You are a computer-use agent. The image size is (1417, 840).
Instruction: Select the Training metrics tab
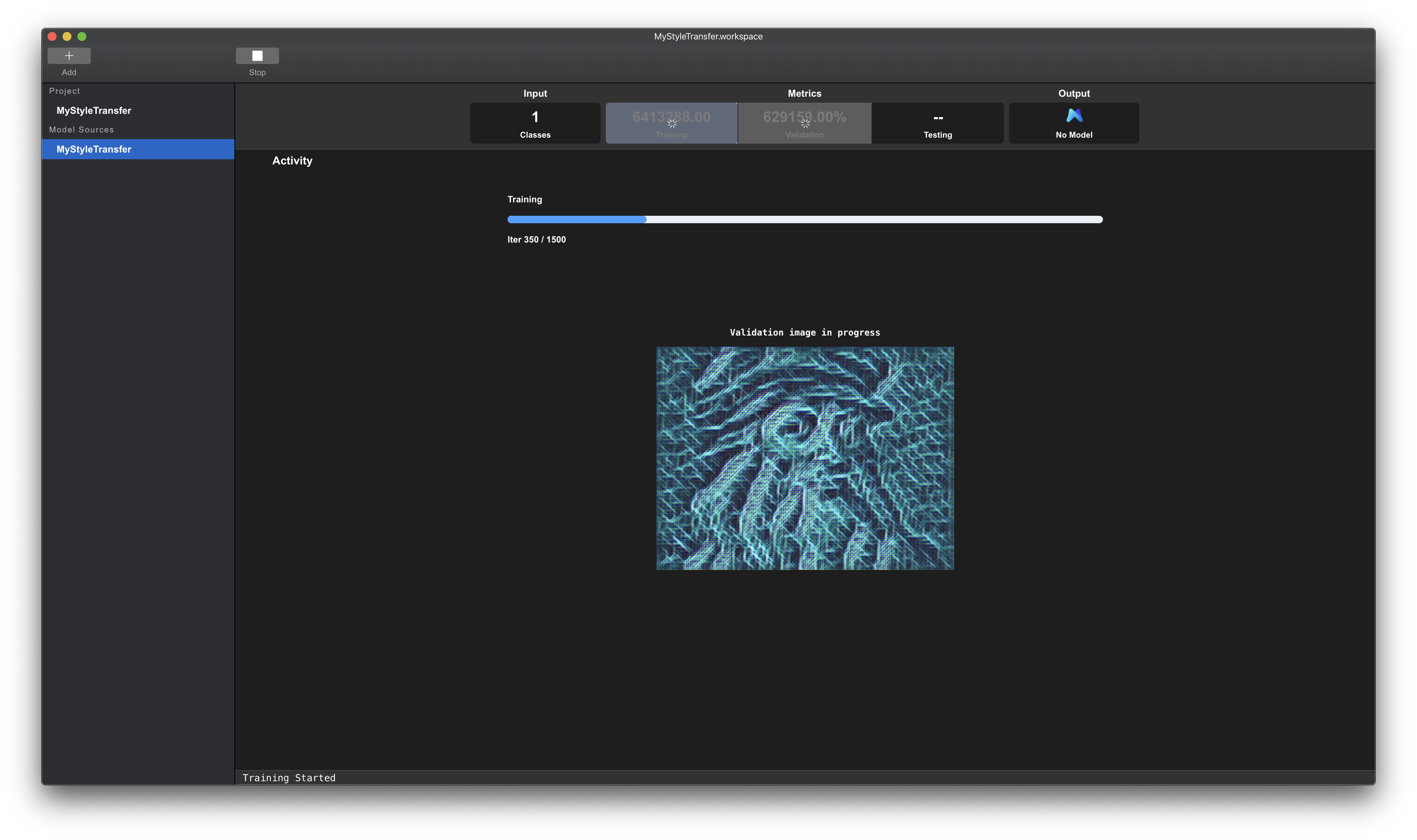671,135
